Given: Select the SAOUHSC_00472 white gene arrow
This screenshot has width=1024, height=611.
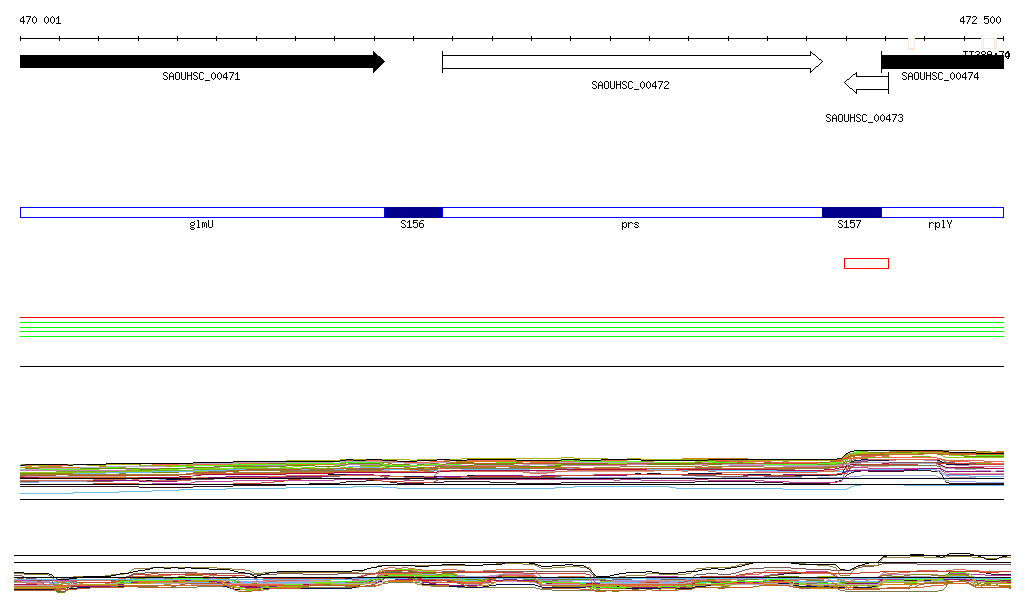Looking at the screenshot, I should click(630, 62).
